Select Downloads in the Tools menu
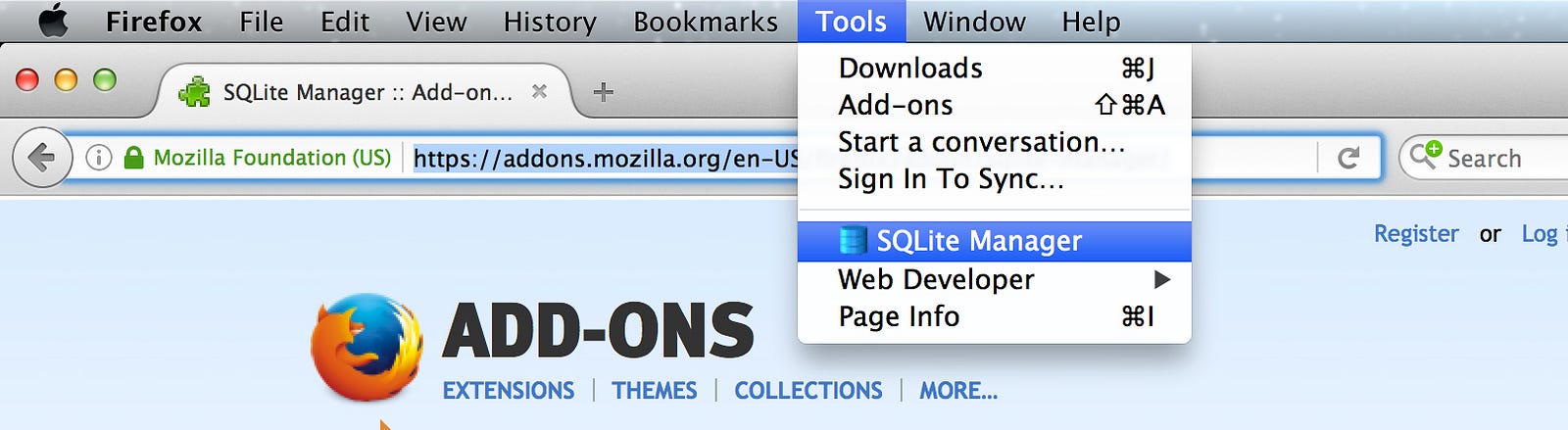 pyautogui.click(x=994, y=68)
